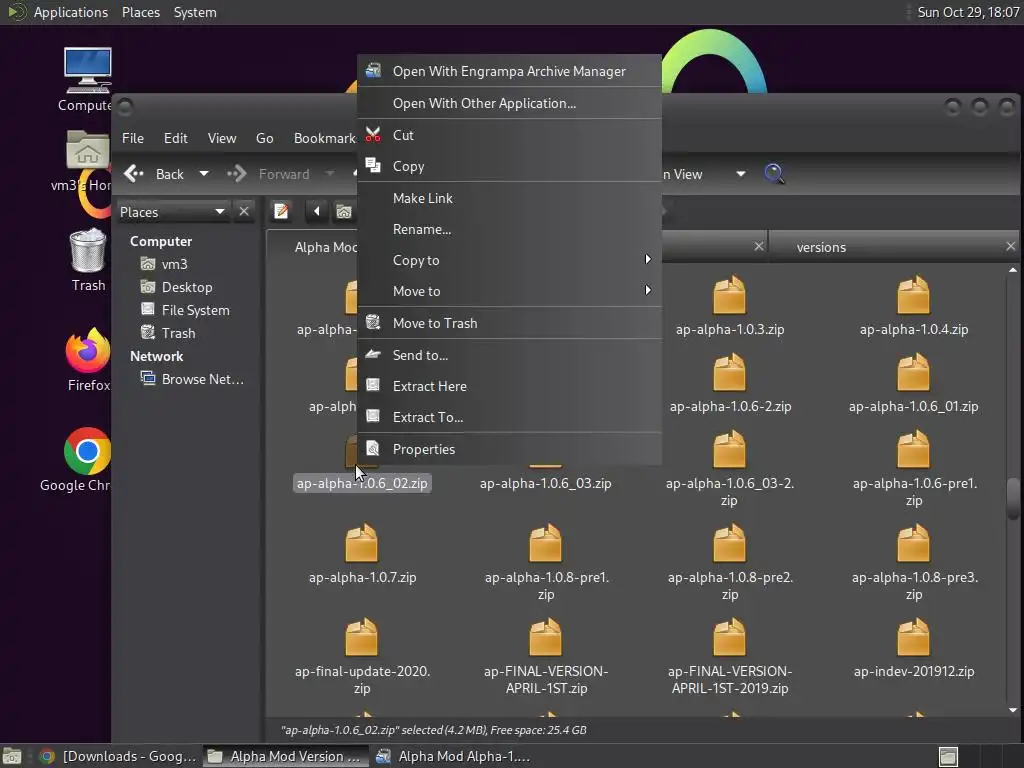Select Desktop in Places sidebar
1024x768 pixels.
pyautogui.click(x=187, y=287)
